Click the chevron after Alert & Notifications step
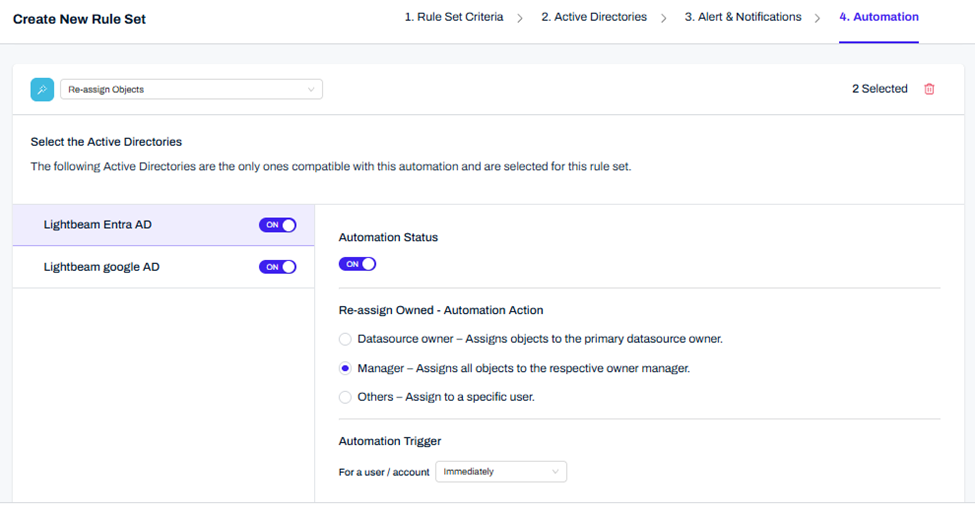The image size is (975, 511). coord(818,18)
